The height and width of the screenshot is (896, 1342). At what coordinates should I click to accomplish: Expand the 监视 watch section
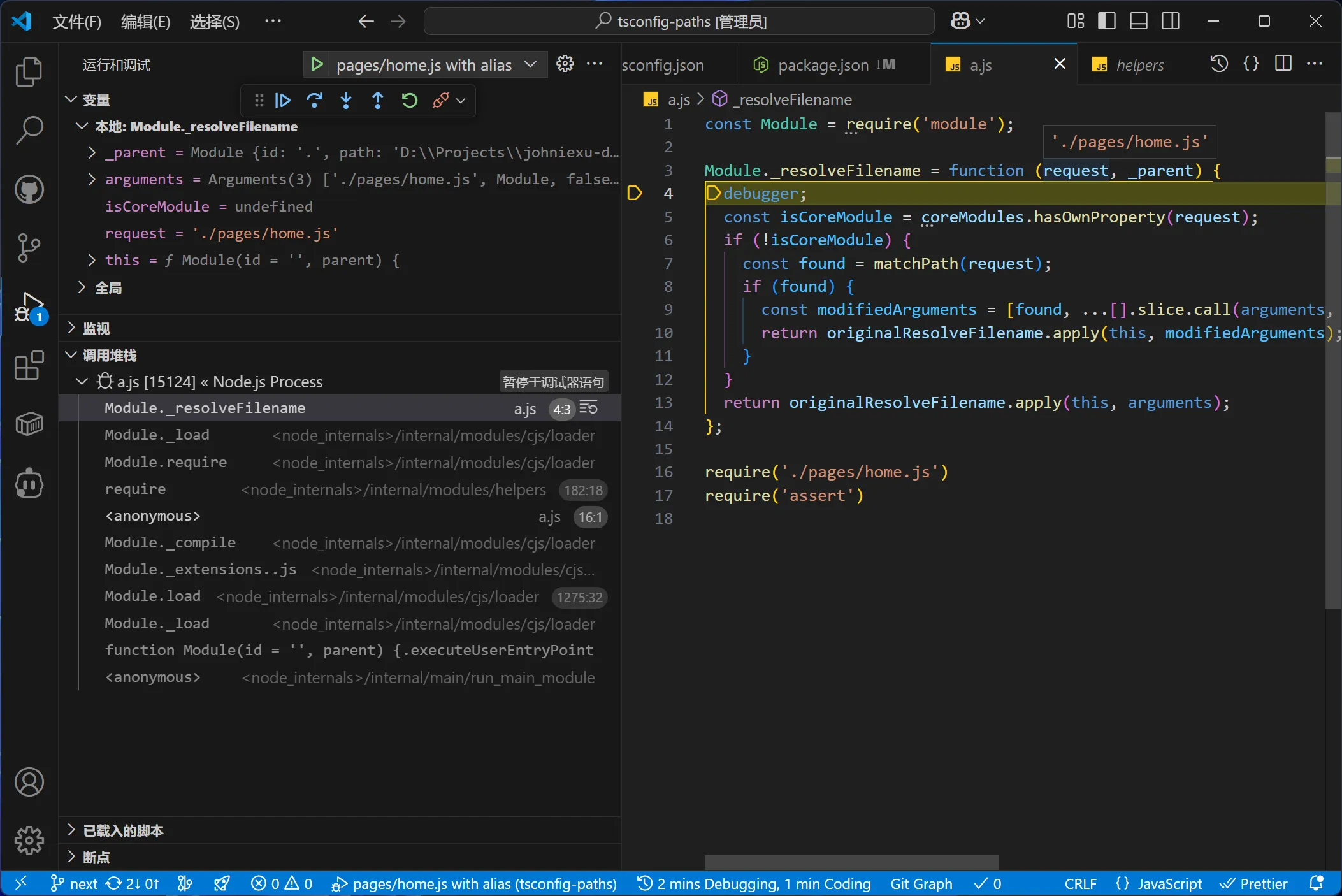(x=96, y=329)
